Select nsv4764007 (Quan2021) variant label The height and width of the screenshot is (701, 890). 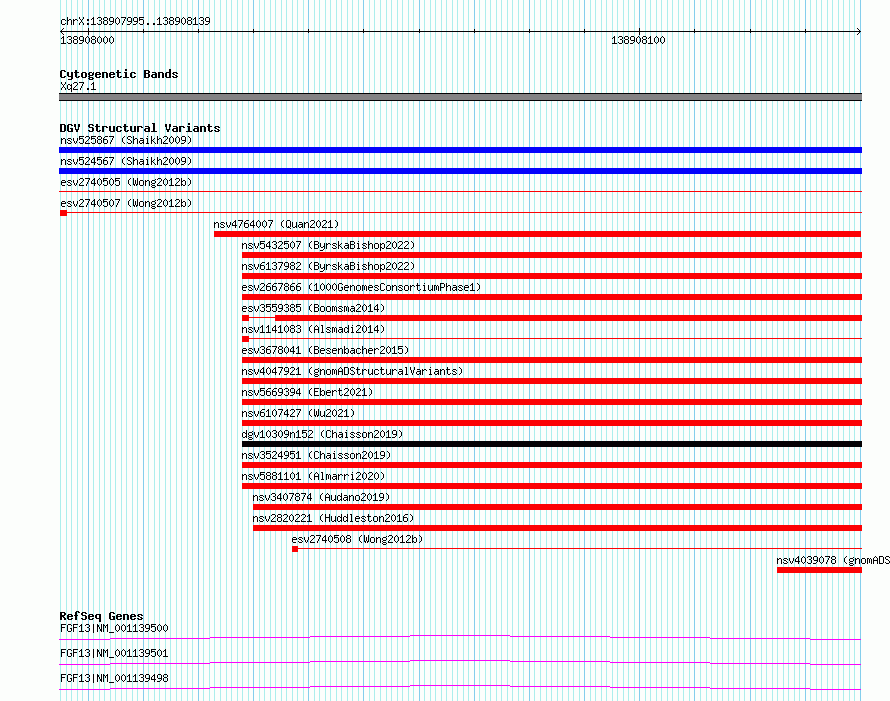[x=276, y=224]
